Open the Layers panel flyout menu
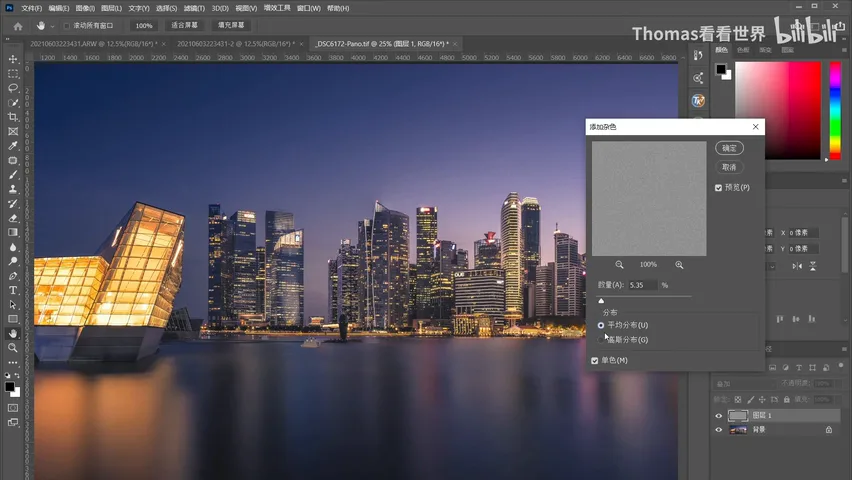852x480 pixels. [844, 349]
